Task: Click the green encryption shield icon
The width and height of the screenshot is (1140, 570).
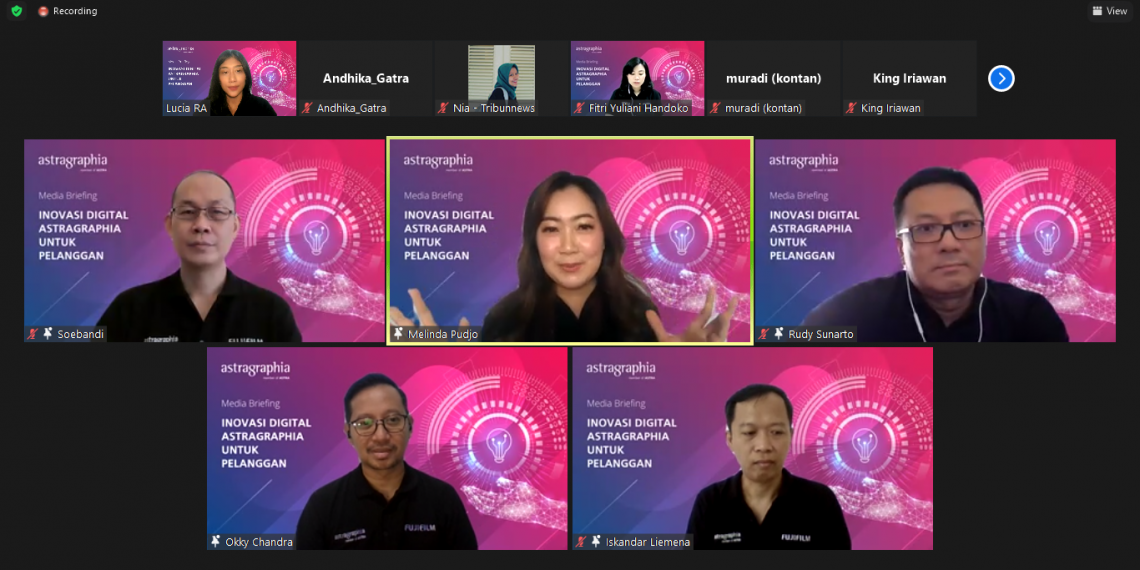Action: 16,11
